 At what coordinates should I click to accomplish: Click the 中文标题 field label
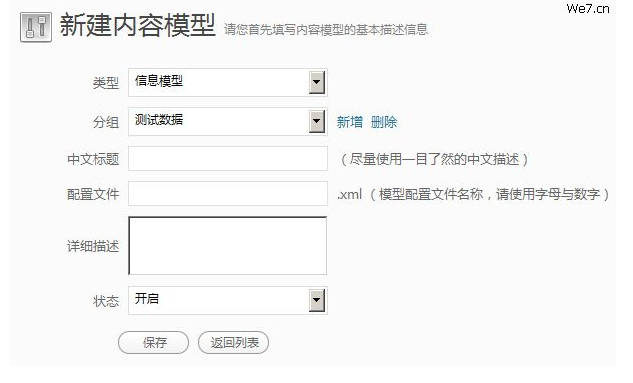(x=93, y=159)
